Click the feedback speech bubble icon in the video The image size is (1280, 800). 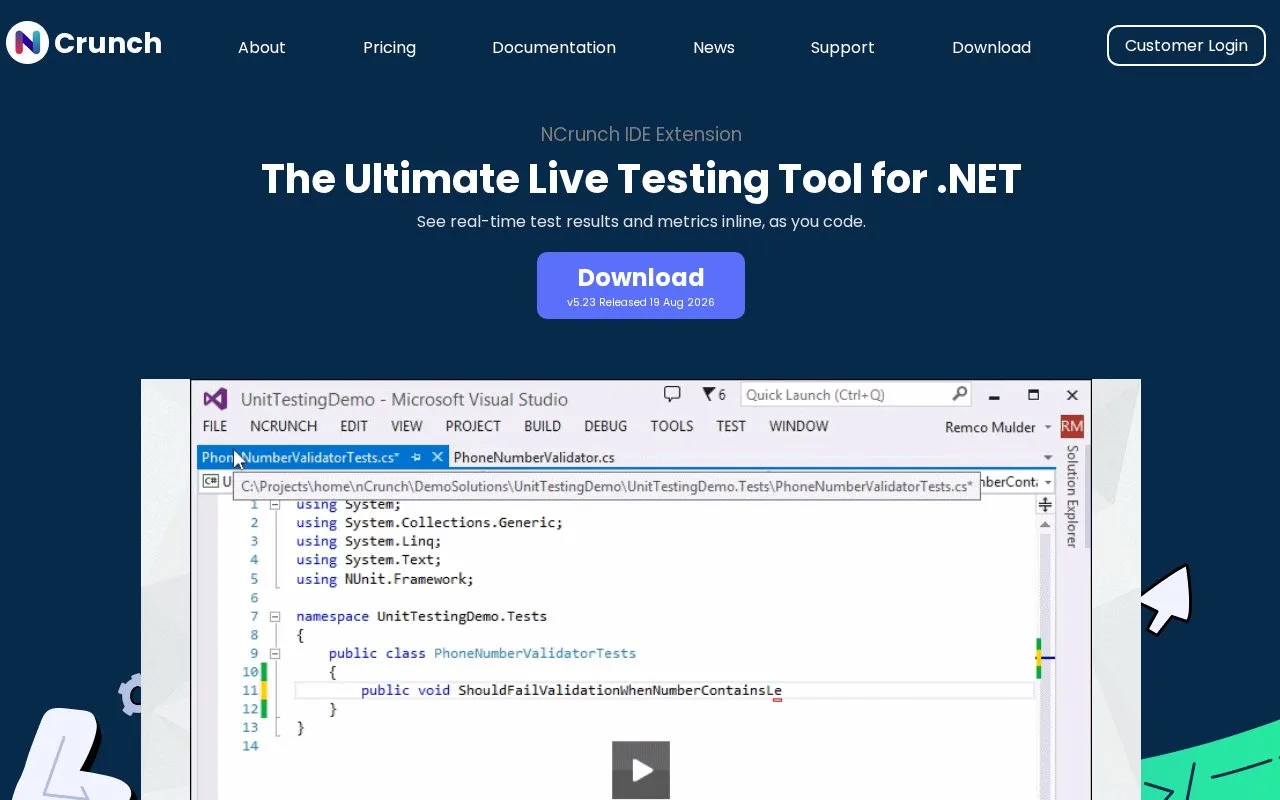tap(672, 394)
